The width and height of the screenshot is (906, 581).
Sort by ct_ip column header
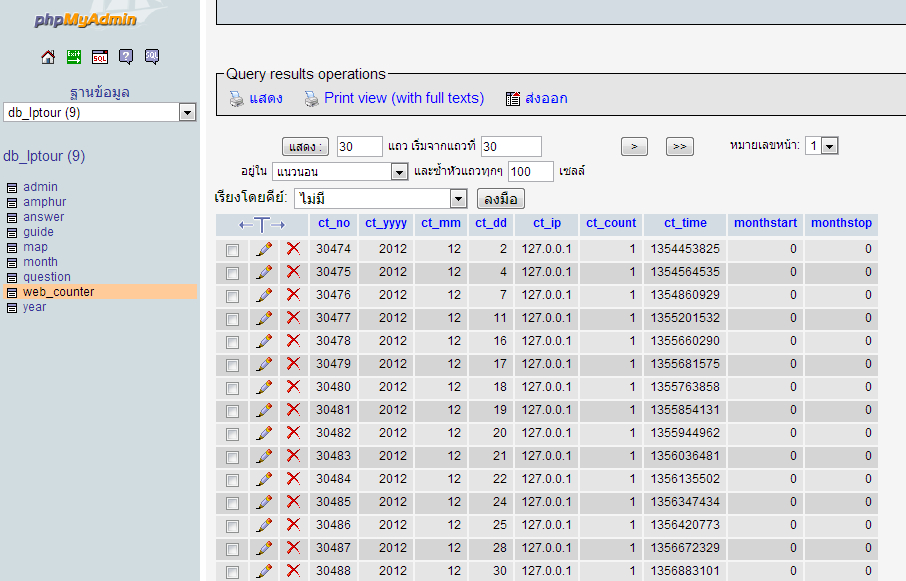[547, 223]
